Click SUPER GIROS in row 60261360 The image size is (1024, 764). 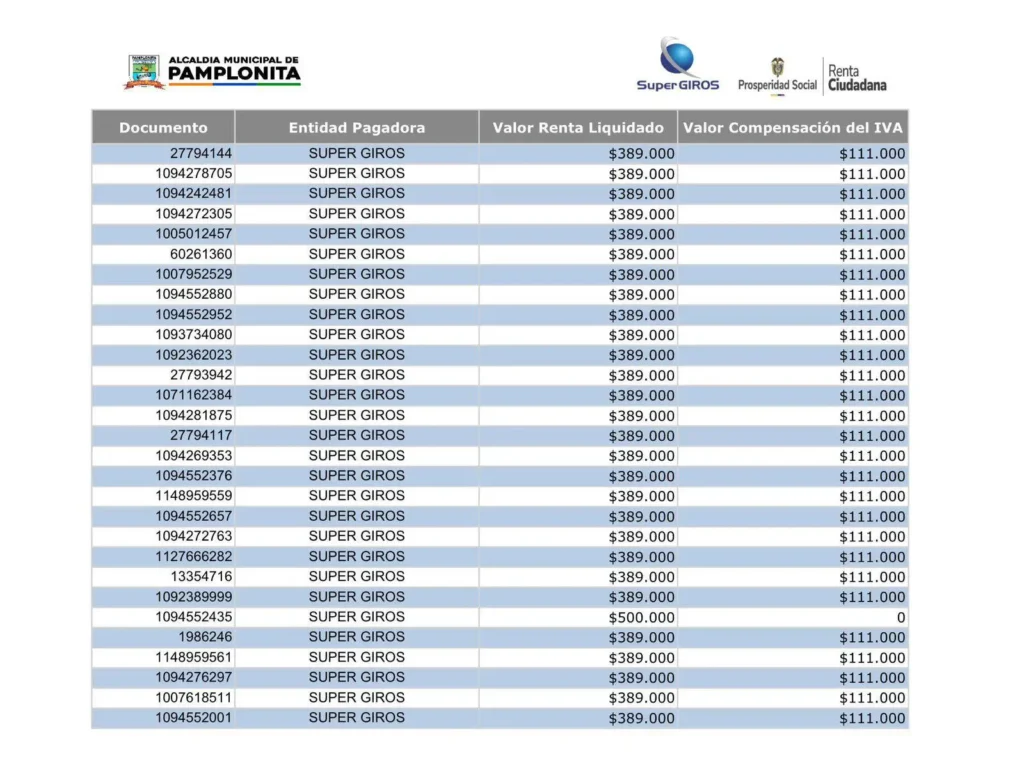(x=357, y=254)
